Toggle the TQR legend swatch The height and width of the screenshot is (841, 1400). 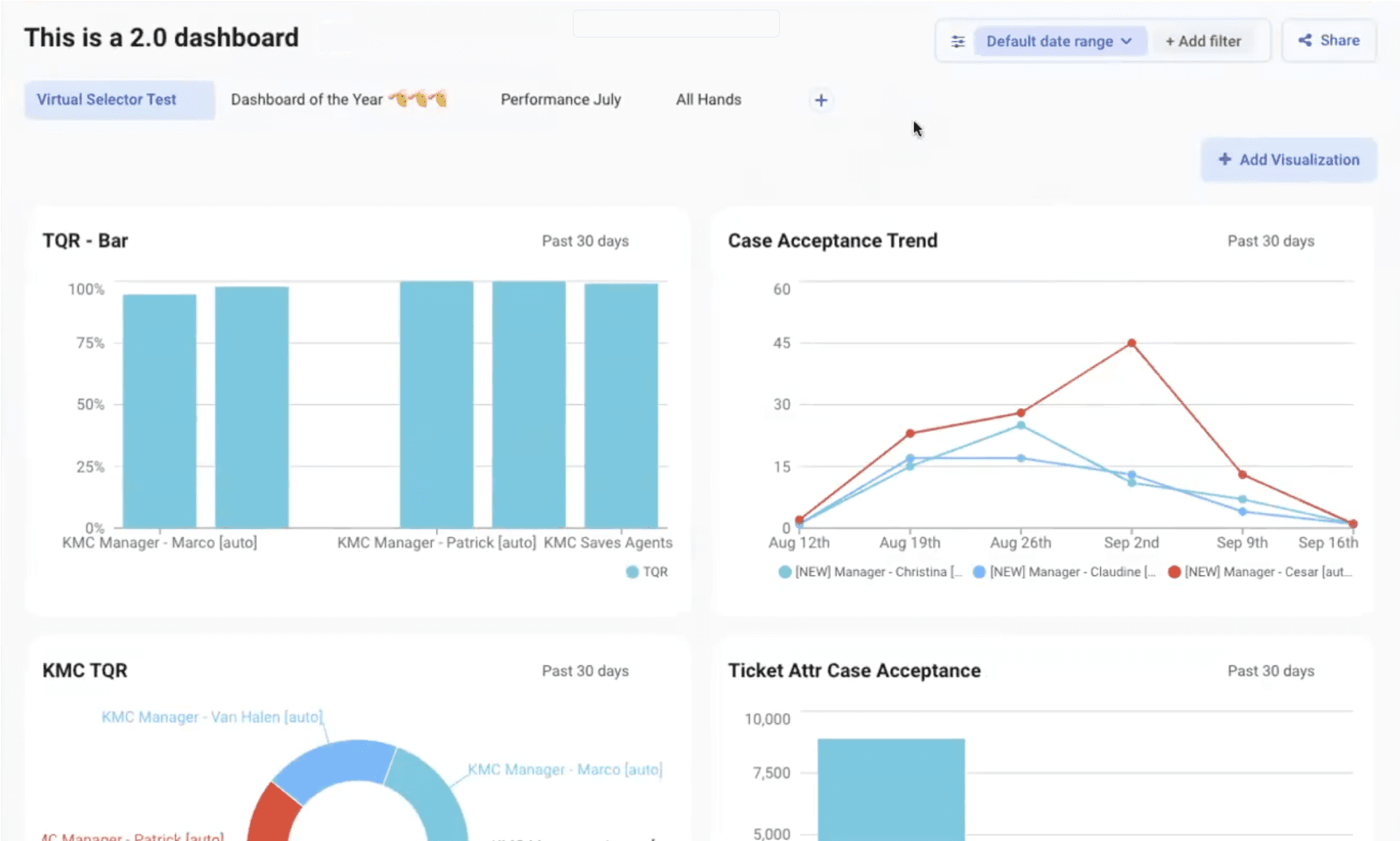(632, 572)
